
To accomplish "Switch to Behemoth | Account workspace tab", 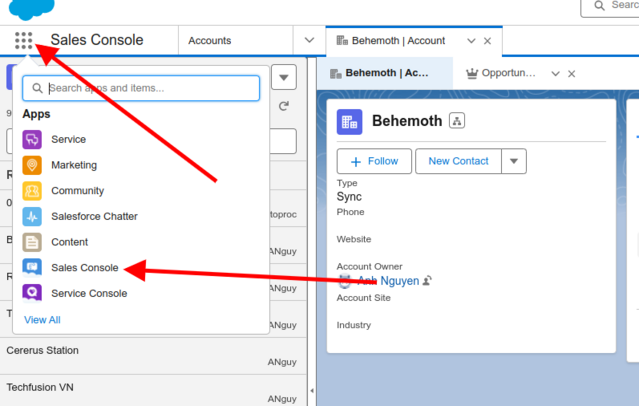I will (x=398, y=41).
